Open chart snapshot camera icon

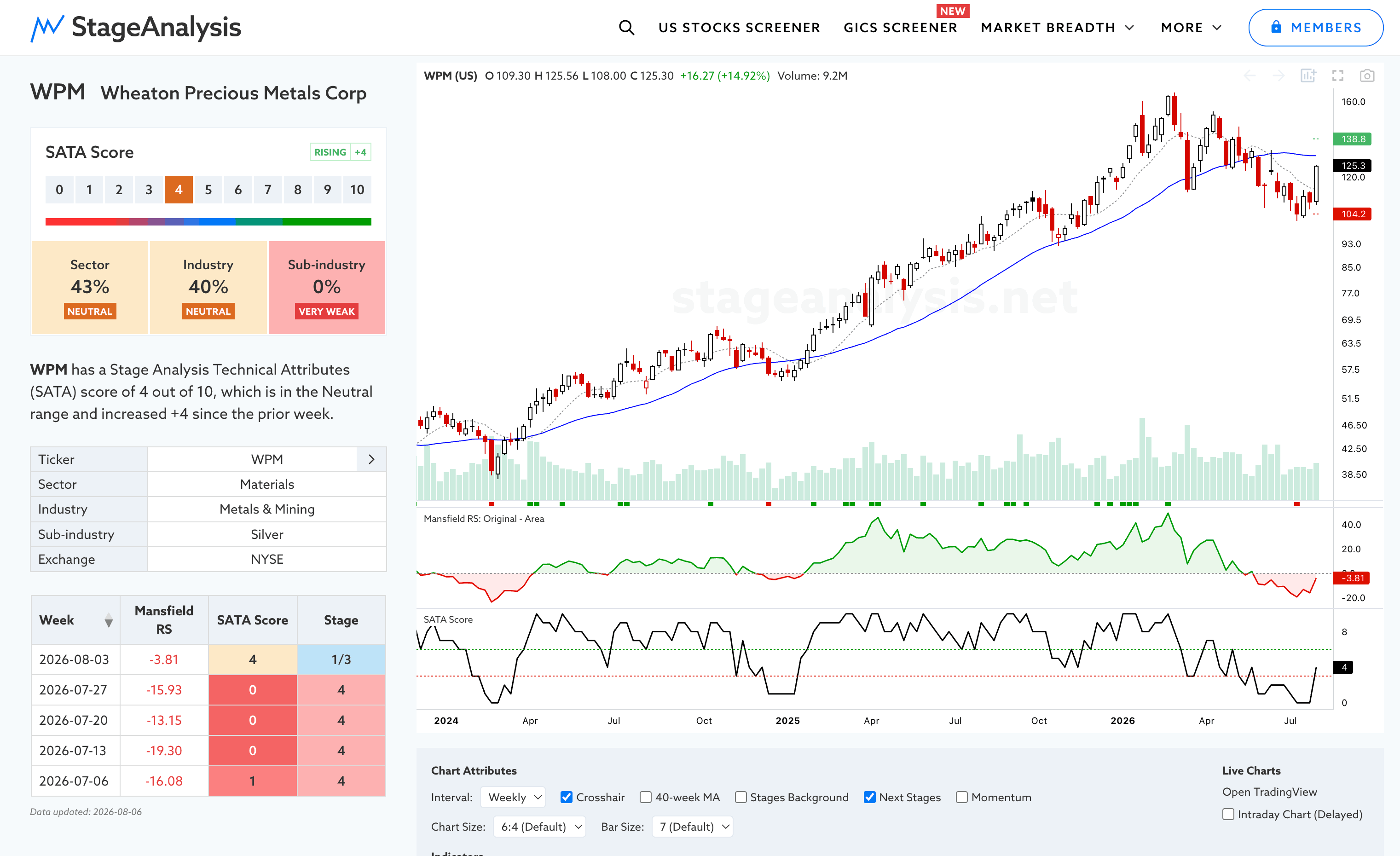1367,75
